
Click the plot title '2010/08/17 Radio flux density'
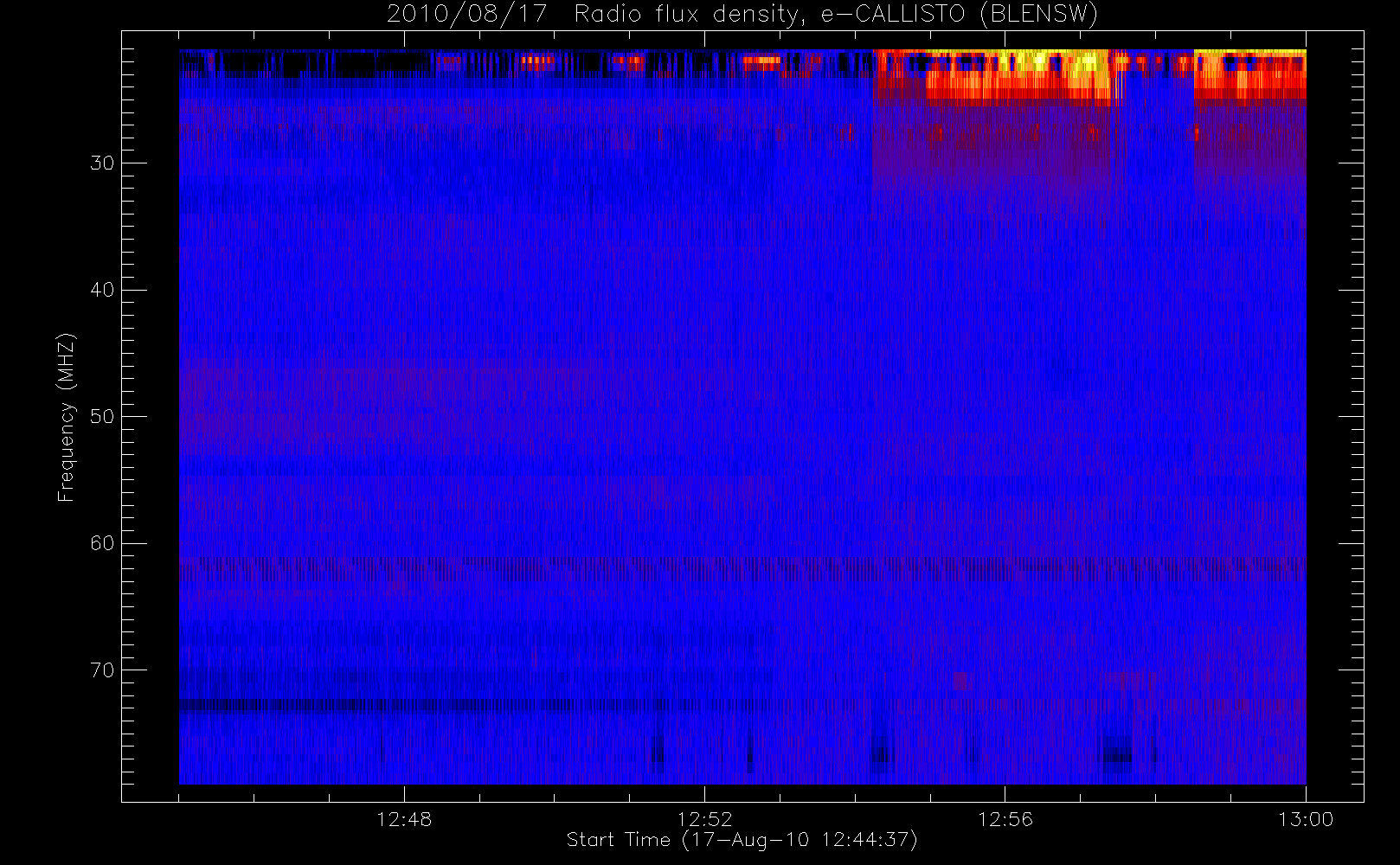742,15
